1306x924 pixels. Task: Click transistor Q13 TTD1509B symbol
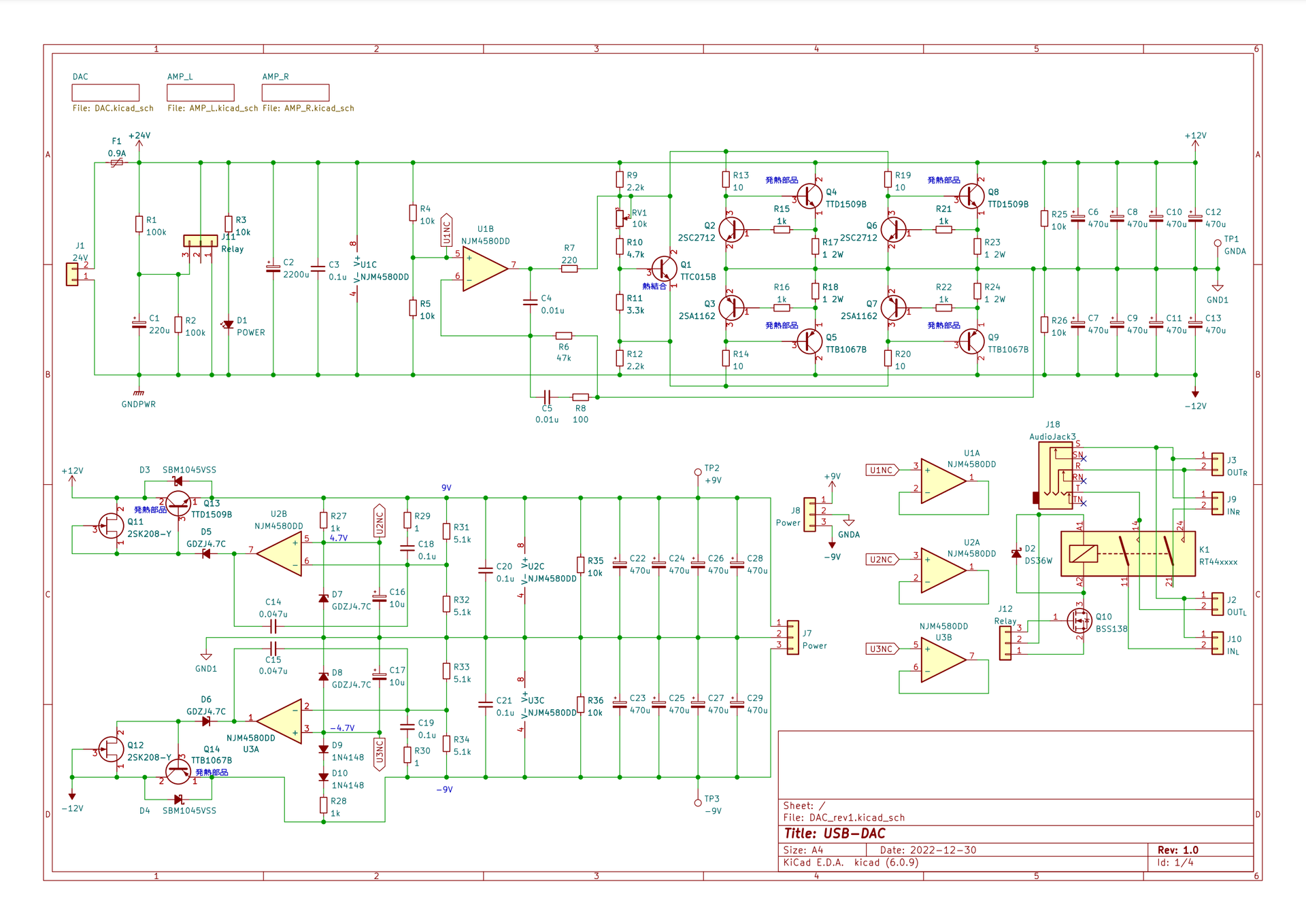click(178, 504)
